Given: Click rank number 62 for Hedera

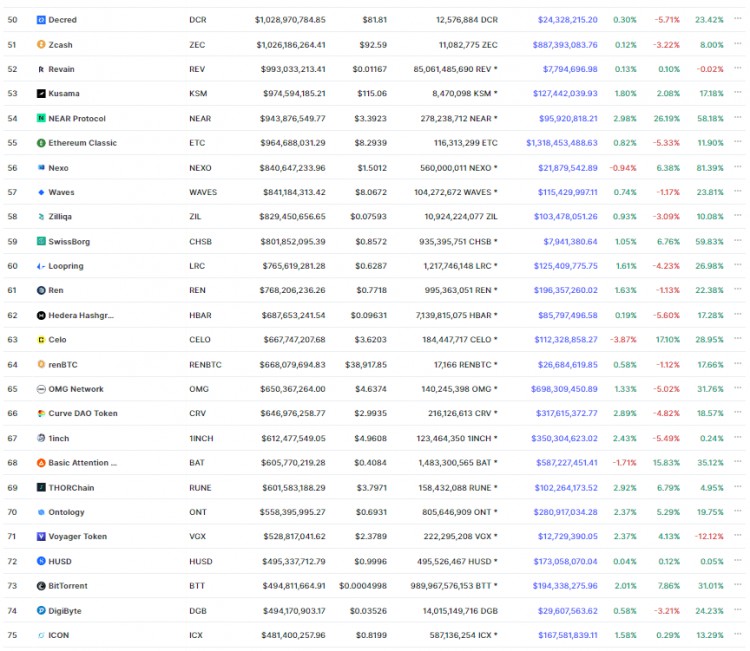Looking at the screenshot, I should pyautogui.click(x=12, y=315).
